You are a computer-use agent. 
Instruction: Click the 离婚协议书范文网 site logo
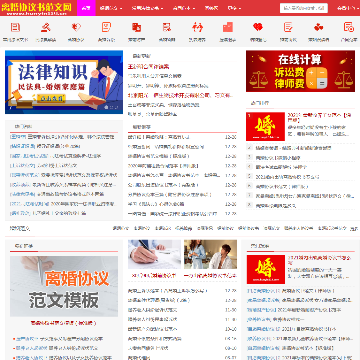(36, 8)
